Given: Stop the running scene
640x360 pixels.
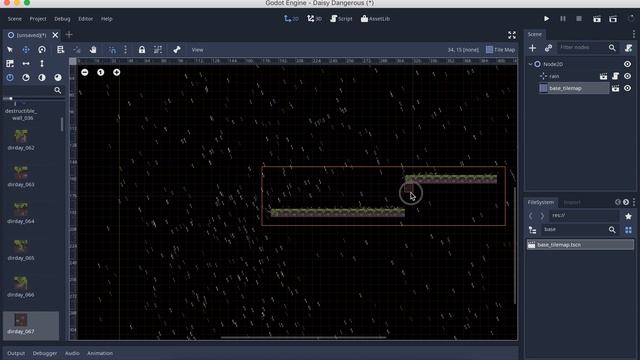Looking at the screenshot, I should click(x=579, y=19).
